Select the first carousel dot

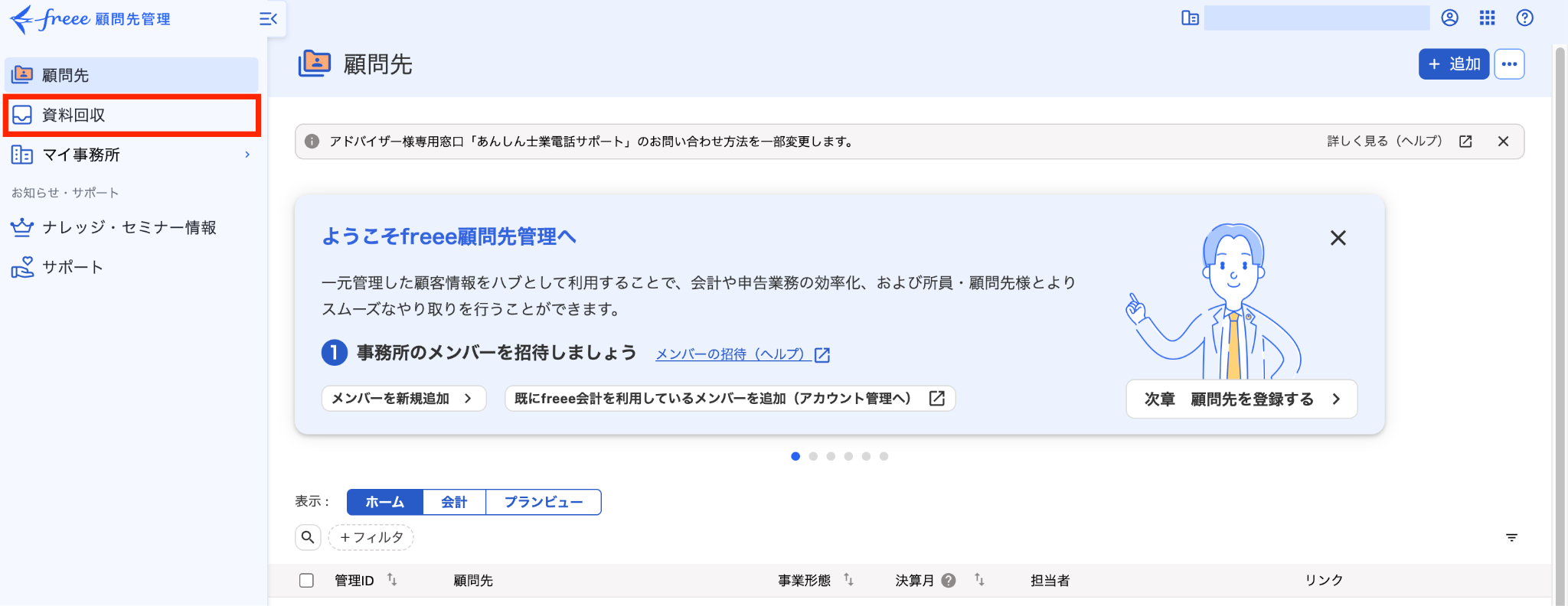pyautogui.click(x=795, y=456)
